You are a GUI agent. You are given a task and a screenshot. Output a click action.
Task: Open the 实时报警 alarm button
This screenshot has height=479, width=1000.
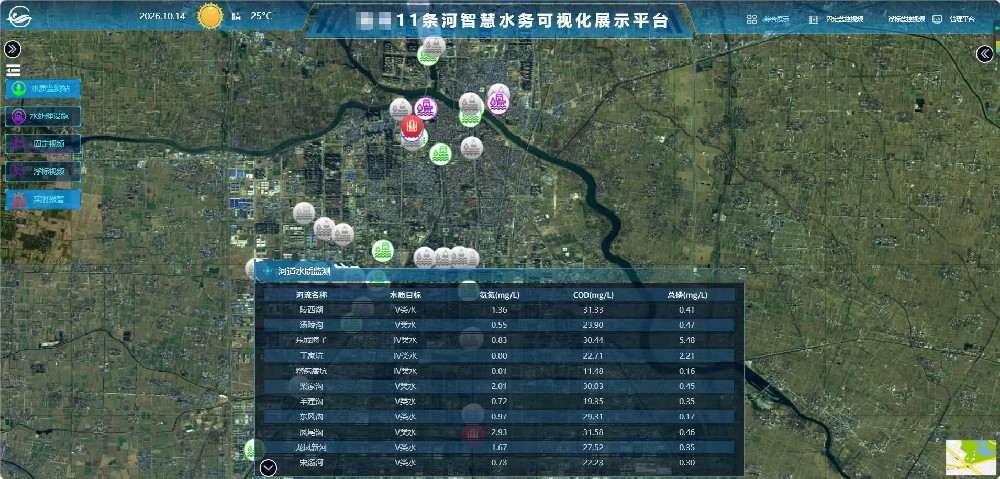(x=43, y=199)
